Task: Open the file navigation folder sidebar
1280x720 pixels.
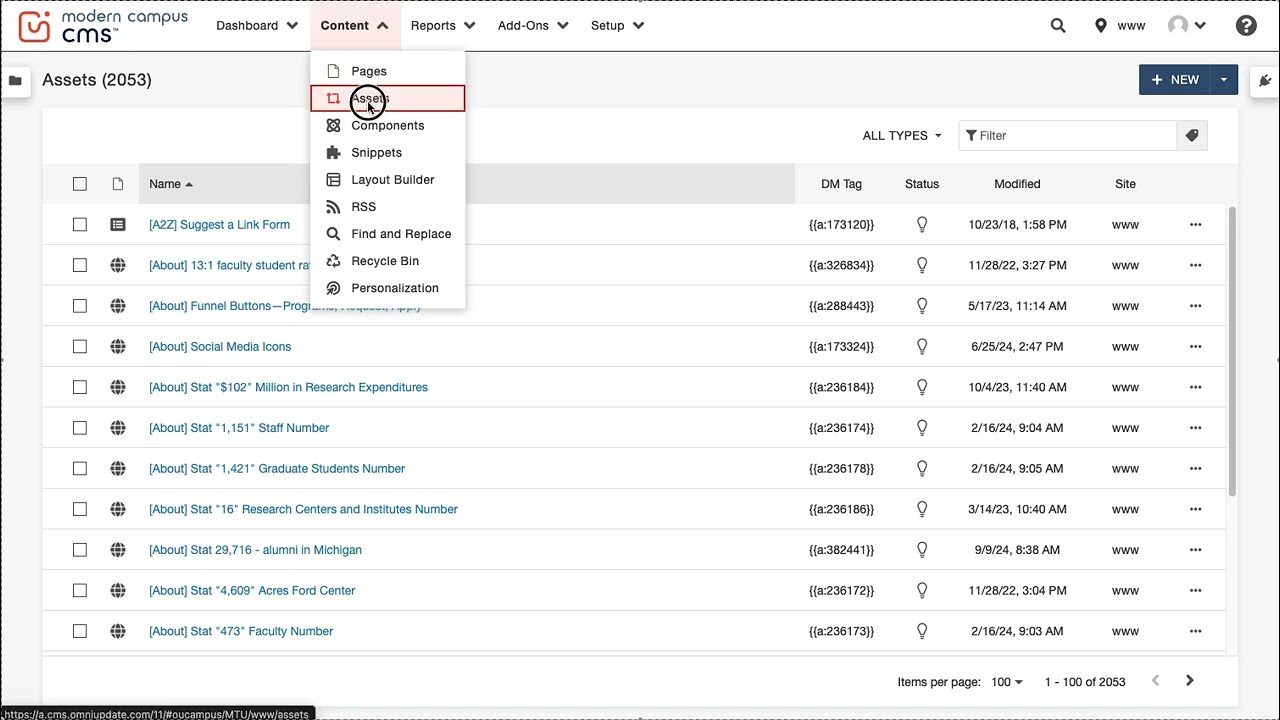Action: [15, 81]
